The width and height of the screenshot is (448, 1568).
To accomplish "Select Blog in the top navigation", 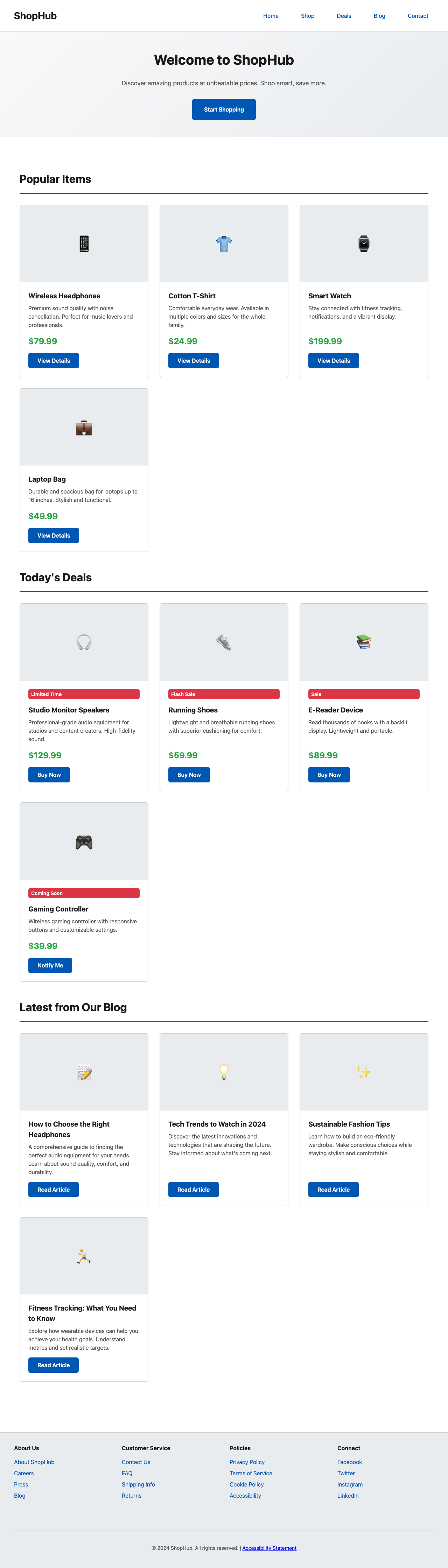I will [x=379, y=16].
